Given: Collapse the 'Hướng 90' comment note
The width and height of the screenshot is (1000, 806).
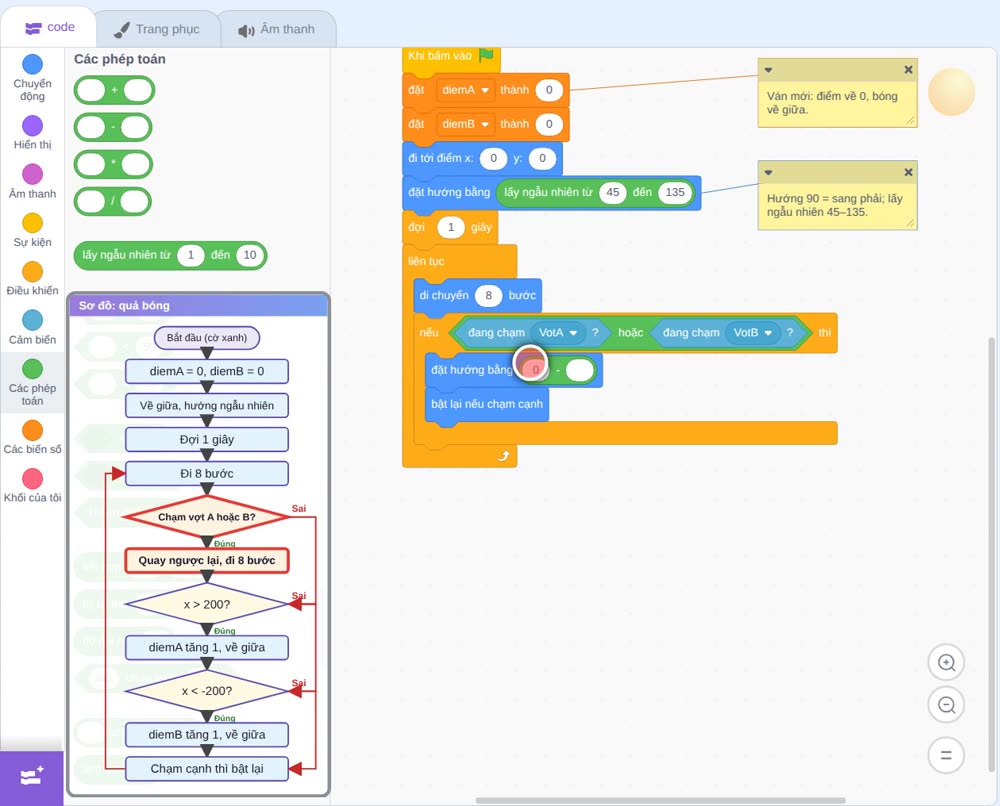Looking at the screenshot, I should (768, 173).
